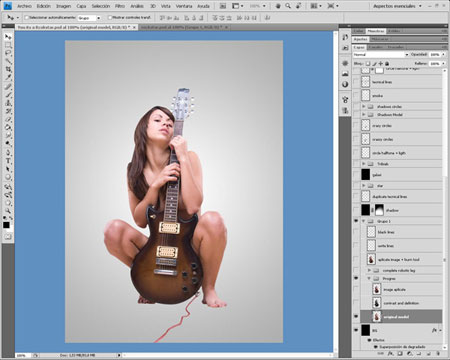The image size is (450, 360).
Task: Switch to the Capas tab
Action: click(x=359, y=47)
